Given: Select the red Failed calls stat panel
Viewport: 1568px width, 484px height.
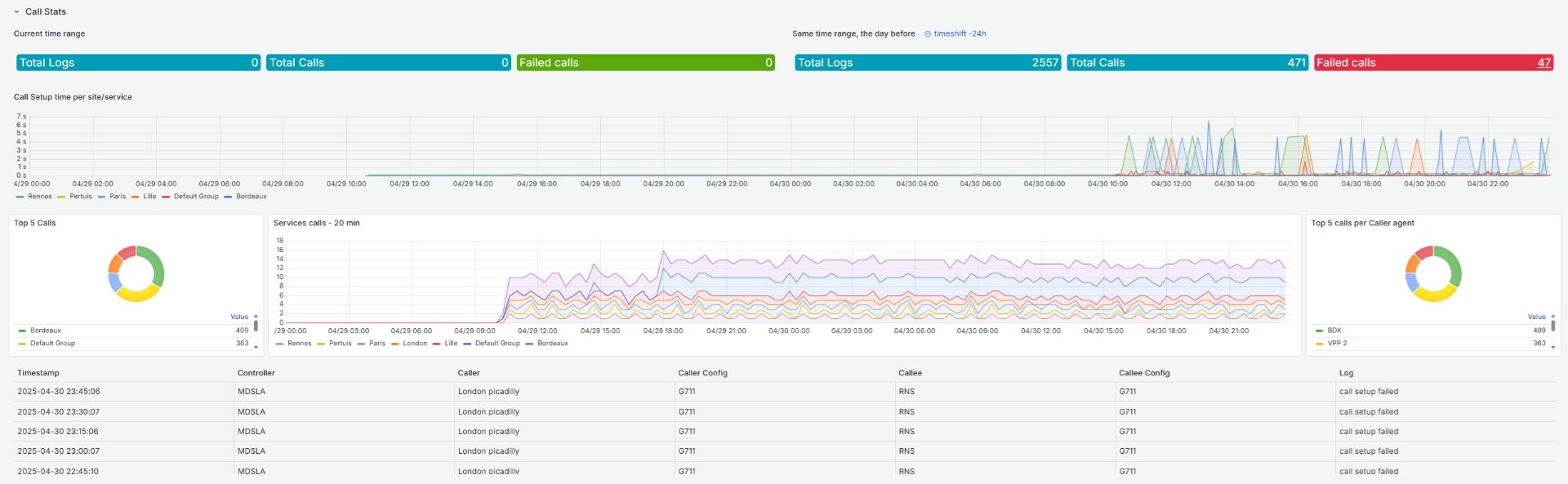Looking at the screenshot, I should pyautogui.click(x=1432, y=63).
